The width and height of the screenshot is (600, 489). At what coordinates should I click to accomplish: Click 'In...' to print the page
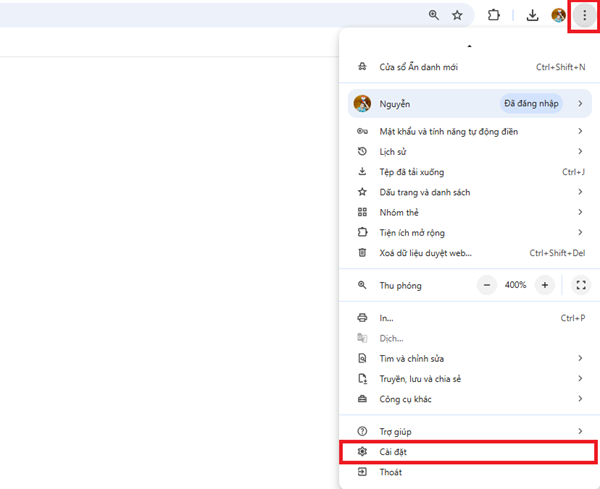pyautogui.click(x=386, y=318)
